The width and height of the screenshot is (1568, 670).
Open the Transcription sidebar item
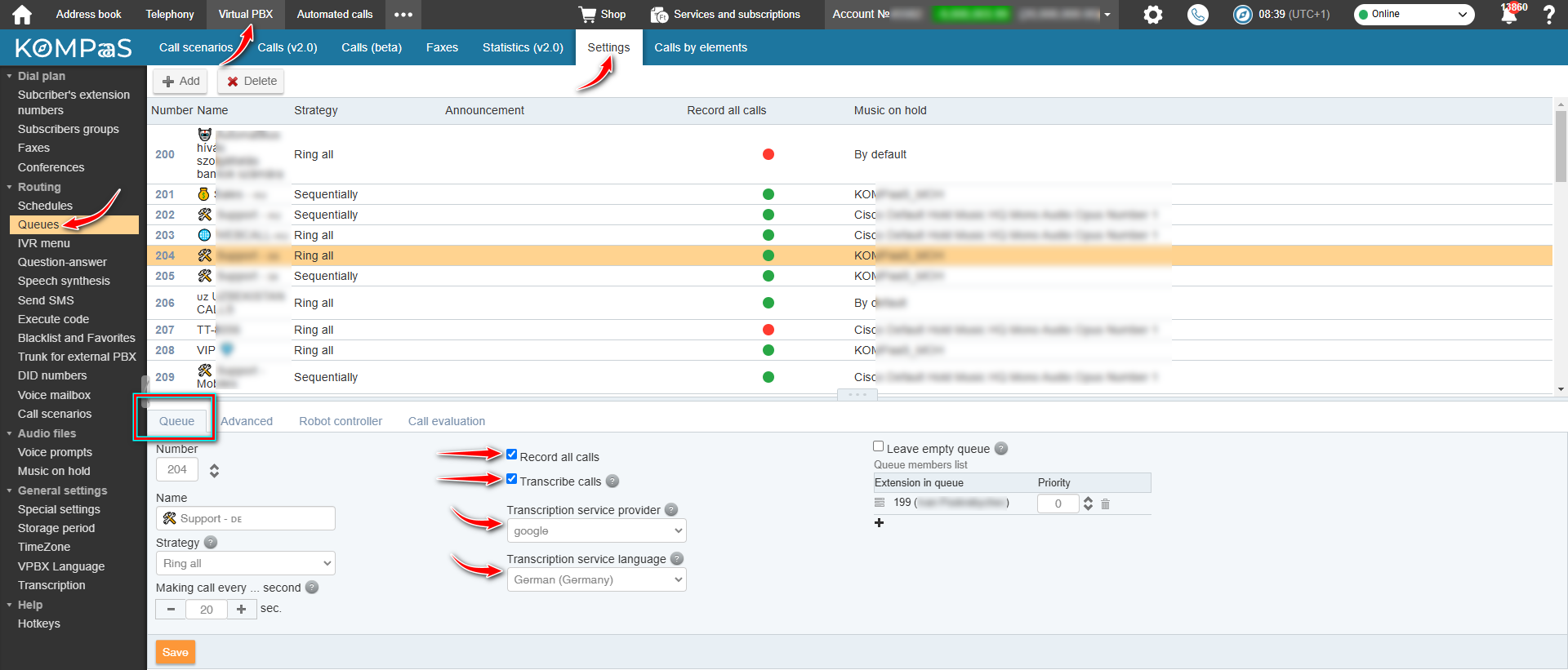click(x=51, y=585)
